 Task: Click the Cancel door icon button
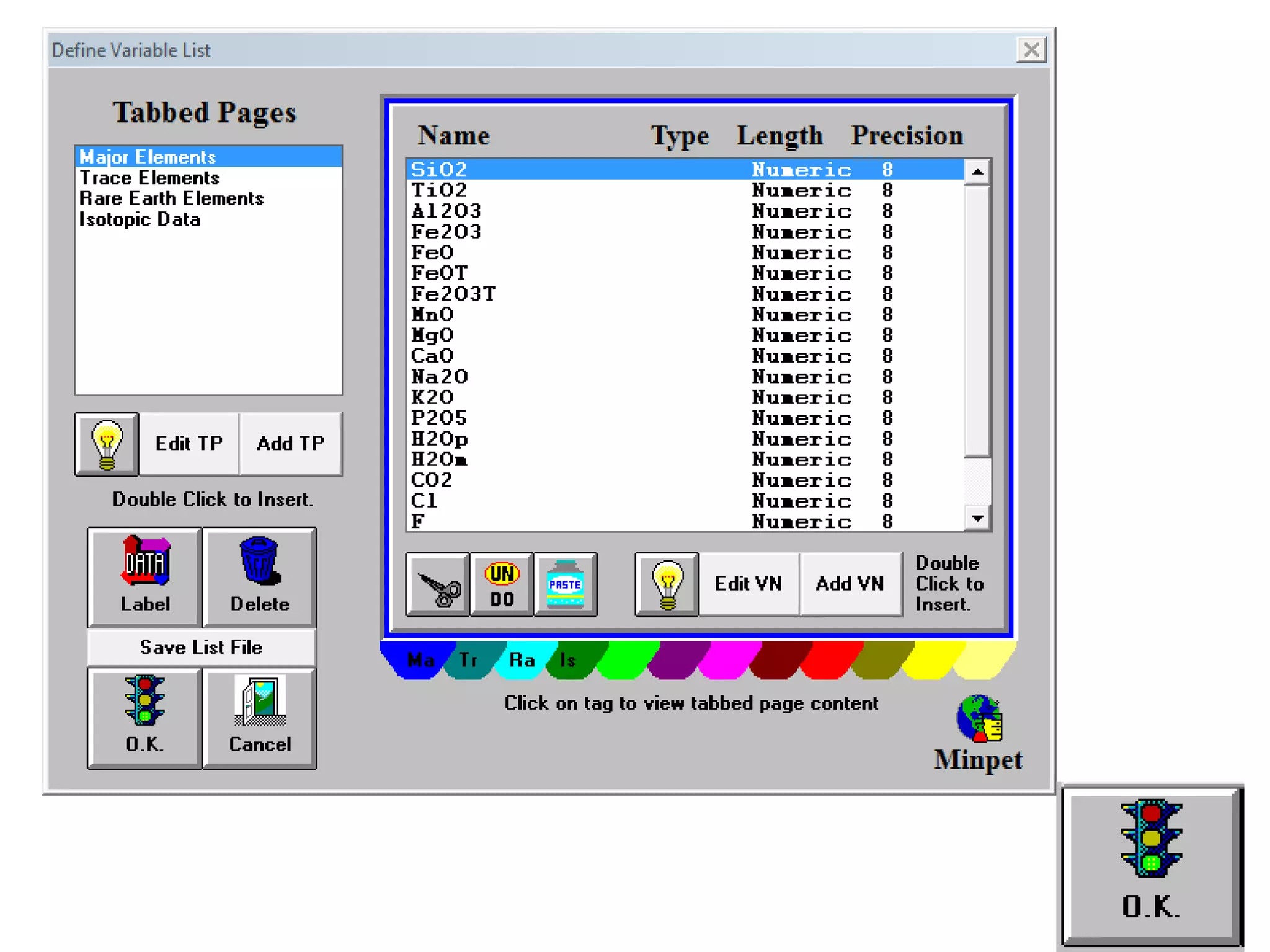point(260,718)
